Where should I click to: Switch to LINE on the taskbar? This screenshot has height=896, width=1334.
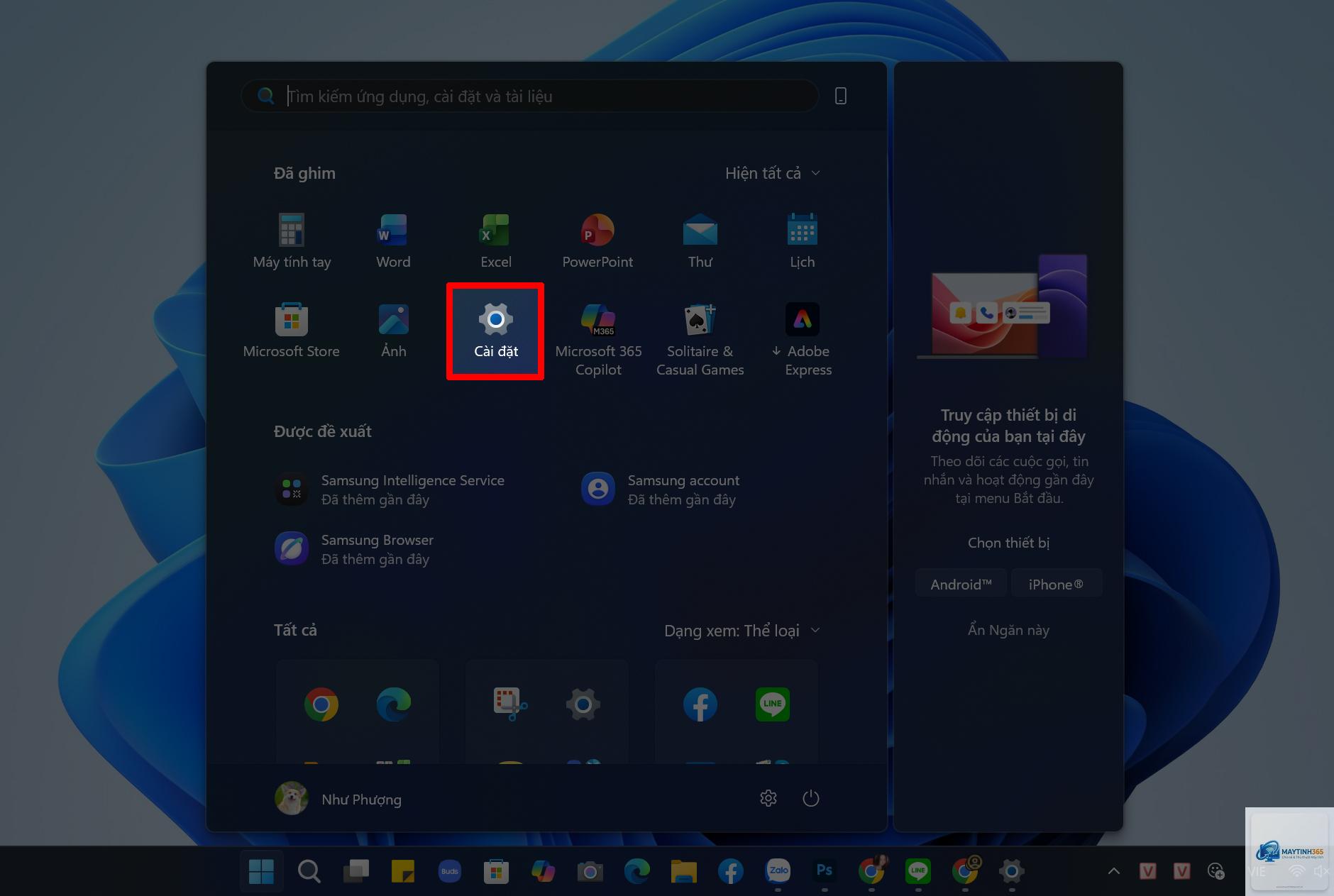918,871
